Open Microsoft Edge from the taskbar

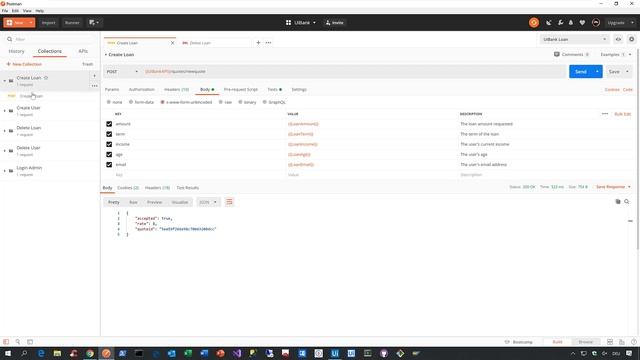[x=41, y=353]
